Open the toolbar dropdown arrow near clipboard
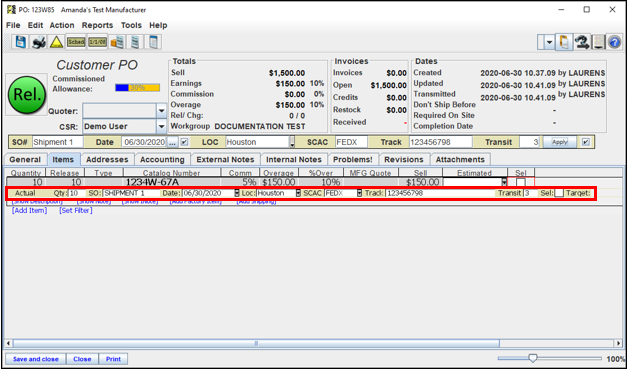 [x=549, y=42]
